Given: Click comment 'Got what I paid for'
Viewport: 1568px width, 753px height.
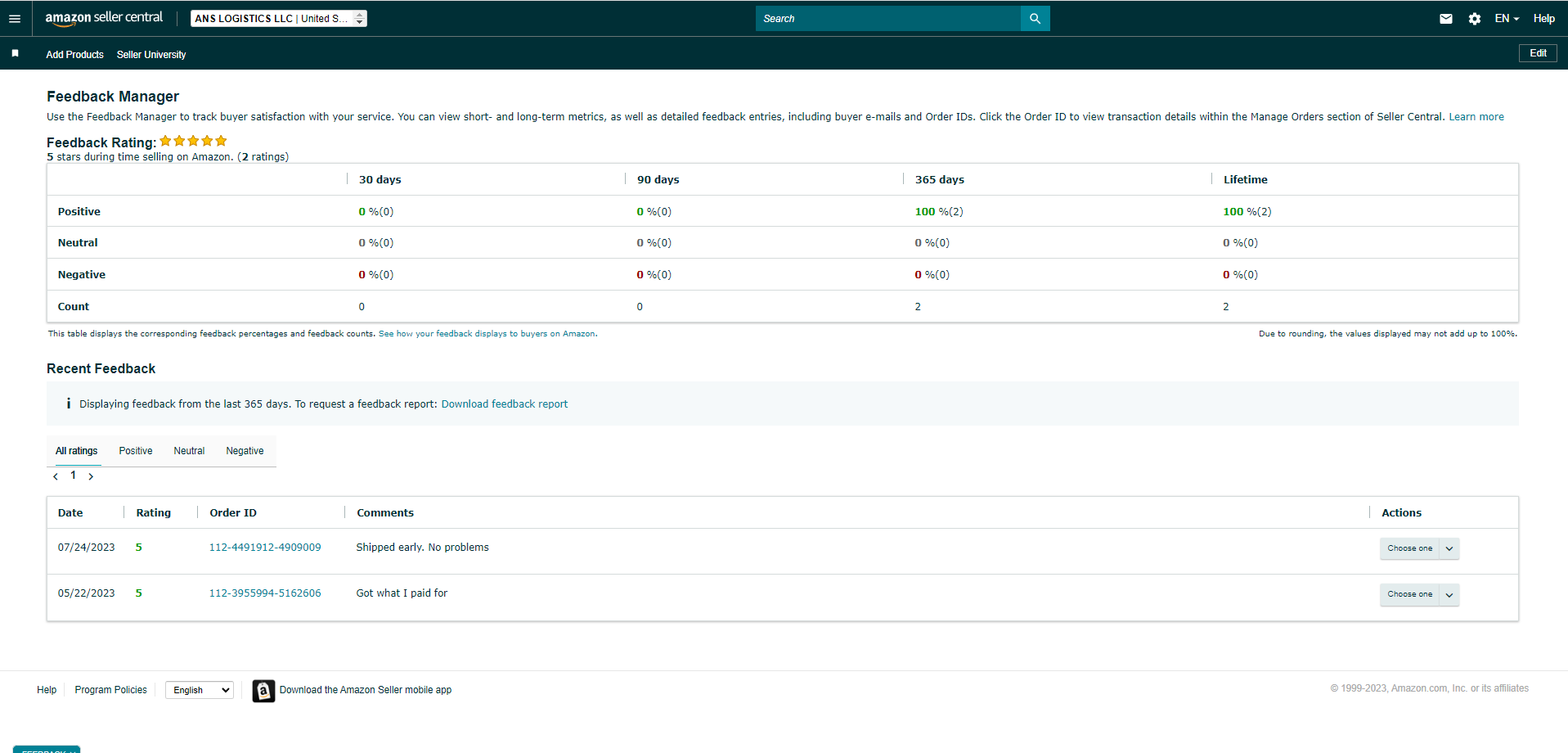Looking at the screenshot, I should pyautogui.click(x=402, y=593).
